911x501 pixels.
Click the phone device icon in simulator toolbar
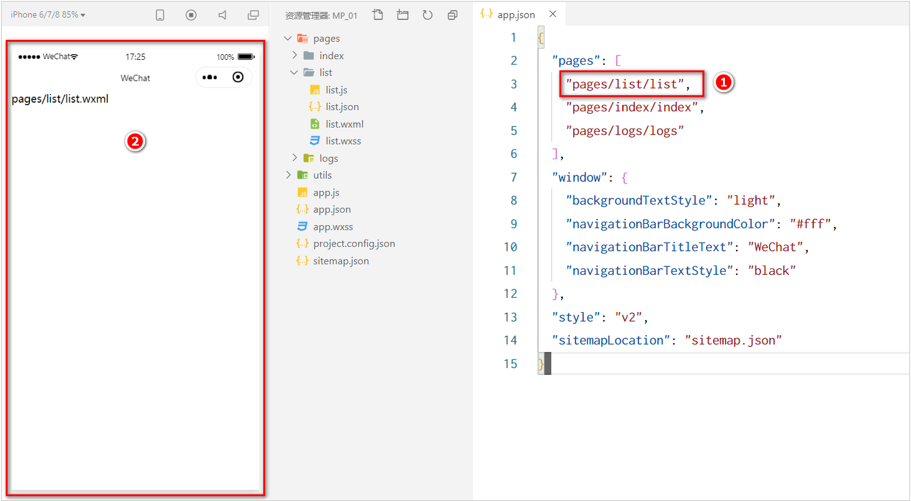pyautogui.click(x=160, y=15)
